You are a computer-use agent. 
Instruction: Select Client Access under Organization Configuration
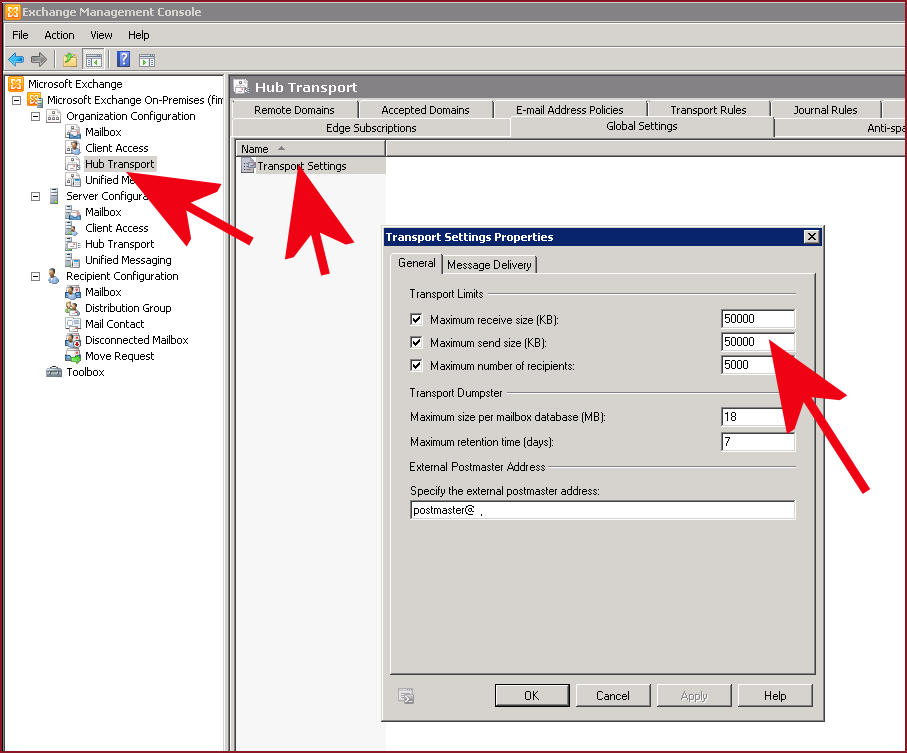117,148
